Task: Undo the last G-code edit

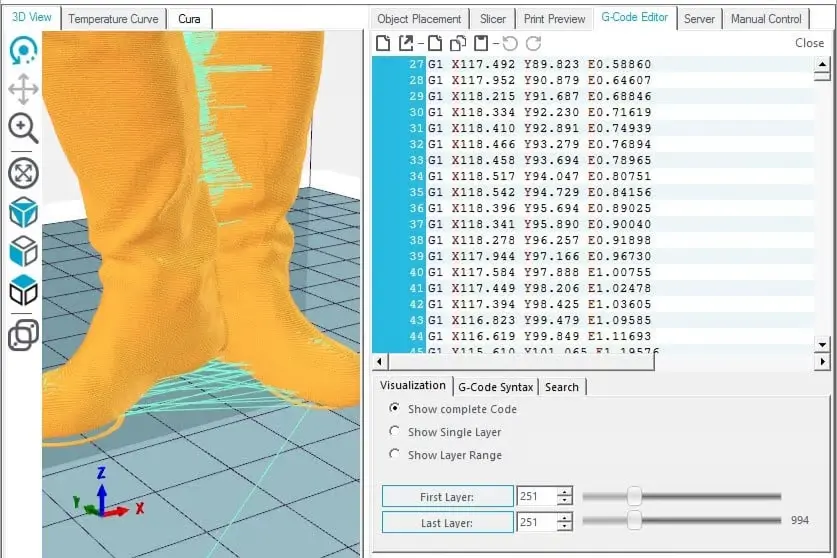Action: pyautogui.click(x=510, y=43)
